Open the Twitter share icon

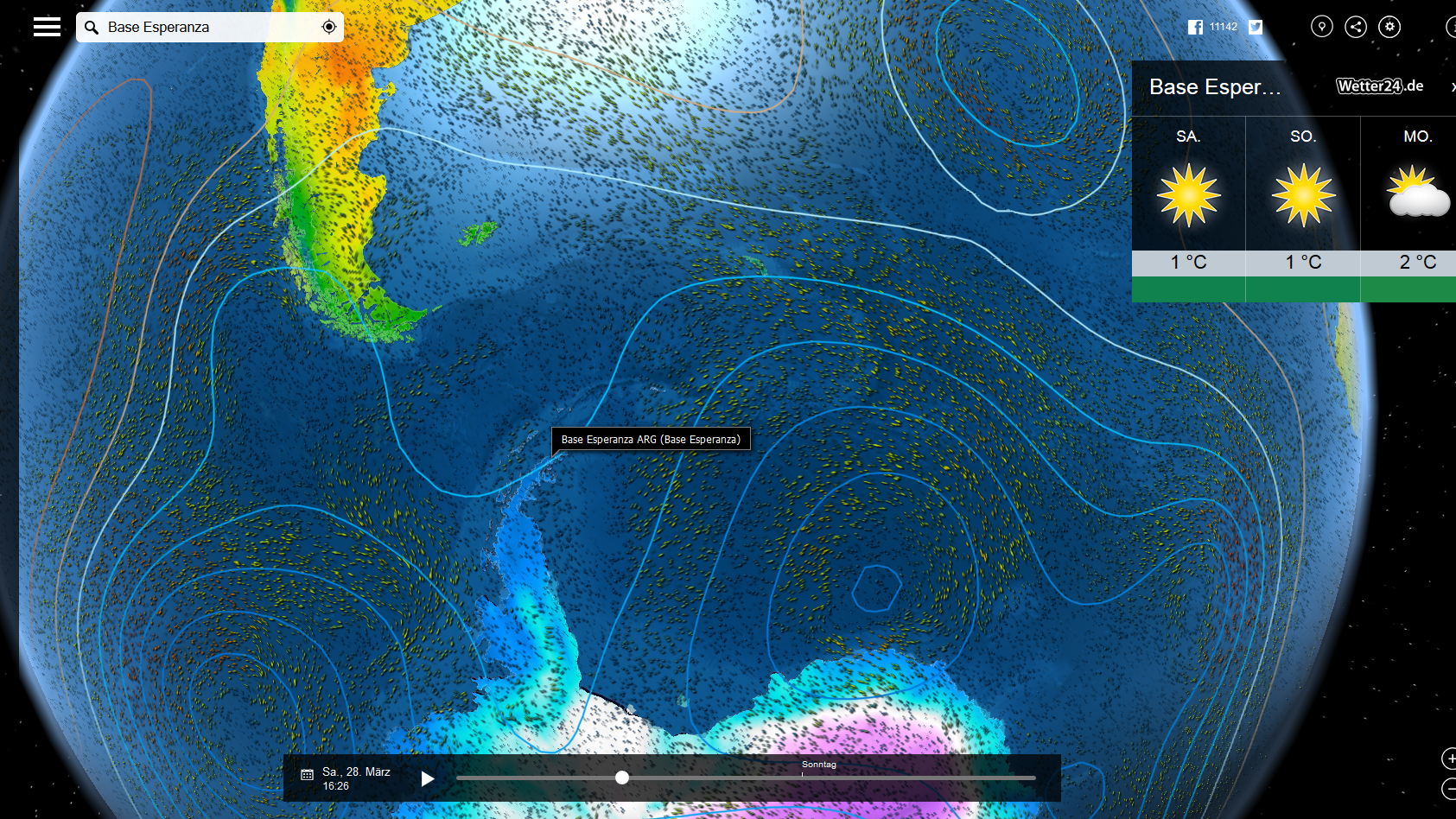[x=1256, y=27]
